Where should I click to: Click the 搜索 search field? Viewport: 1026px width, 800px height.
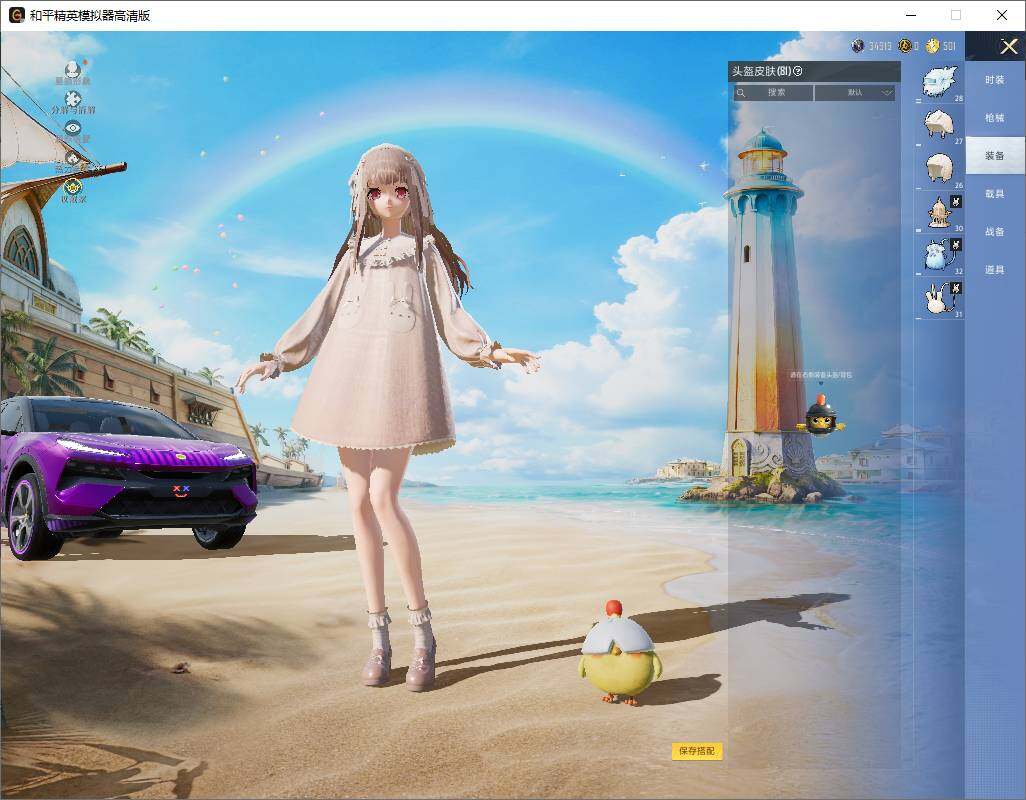tap(773, 92)
